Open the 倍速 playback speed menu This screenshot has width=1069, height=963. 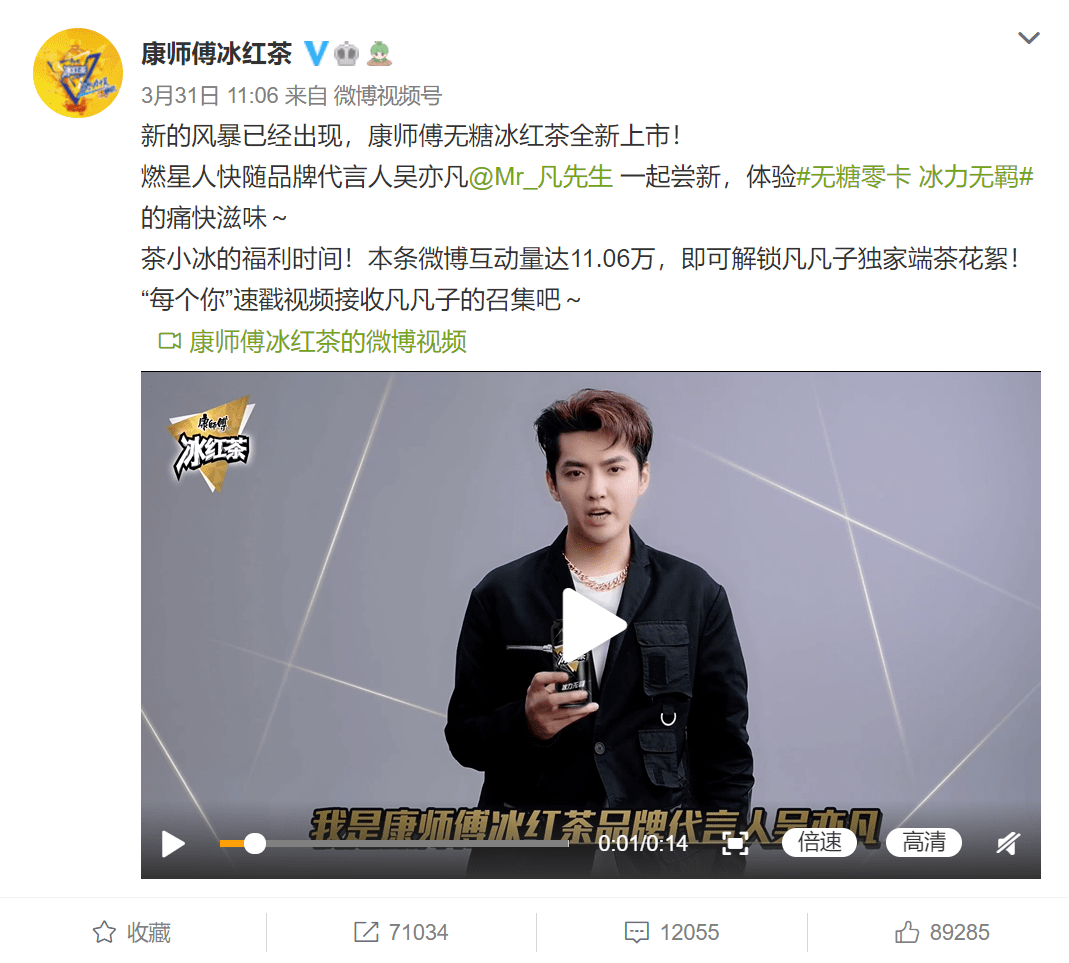[x=819, y=842]
